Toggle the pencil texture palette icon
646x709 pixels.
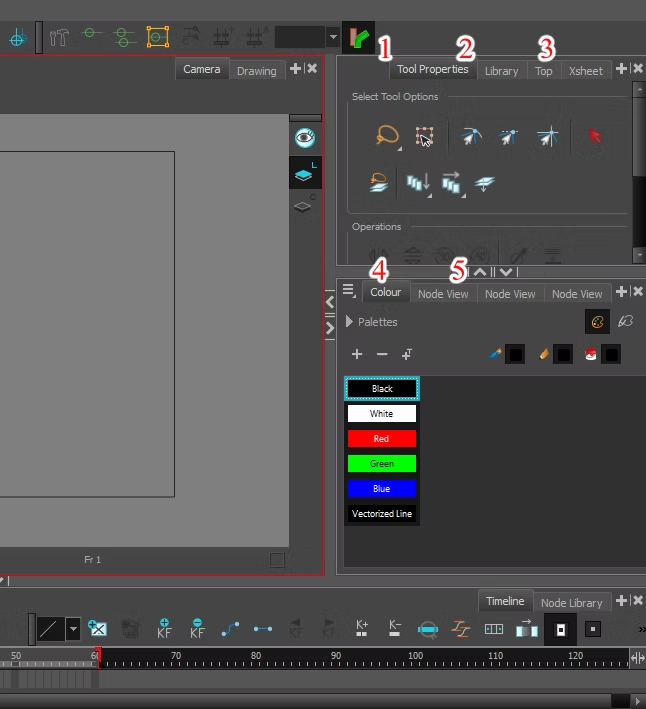coord(626,321)
